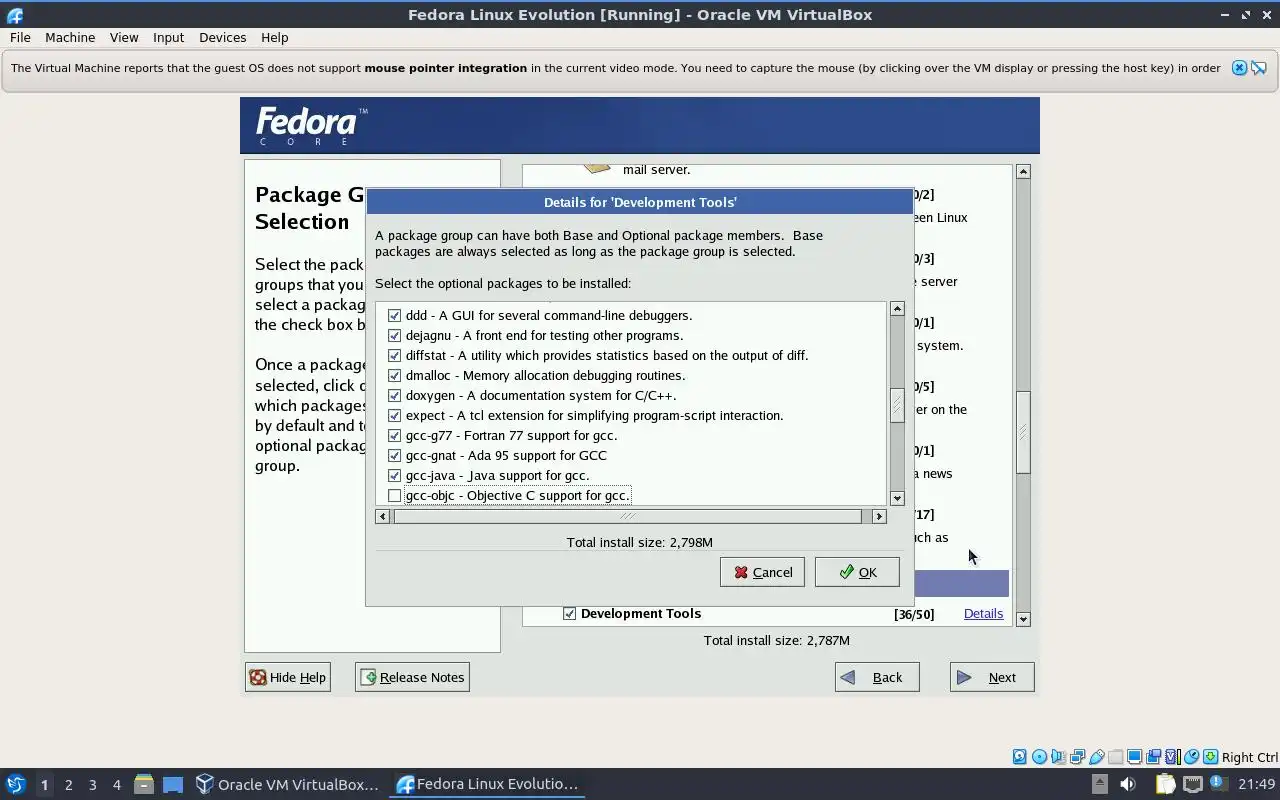Uncheck the doxygen package checkbox
Screen dimensions: 1280x800
(x=394, y=395)
